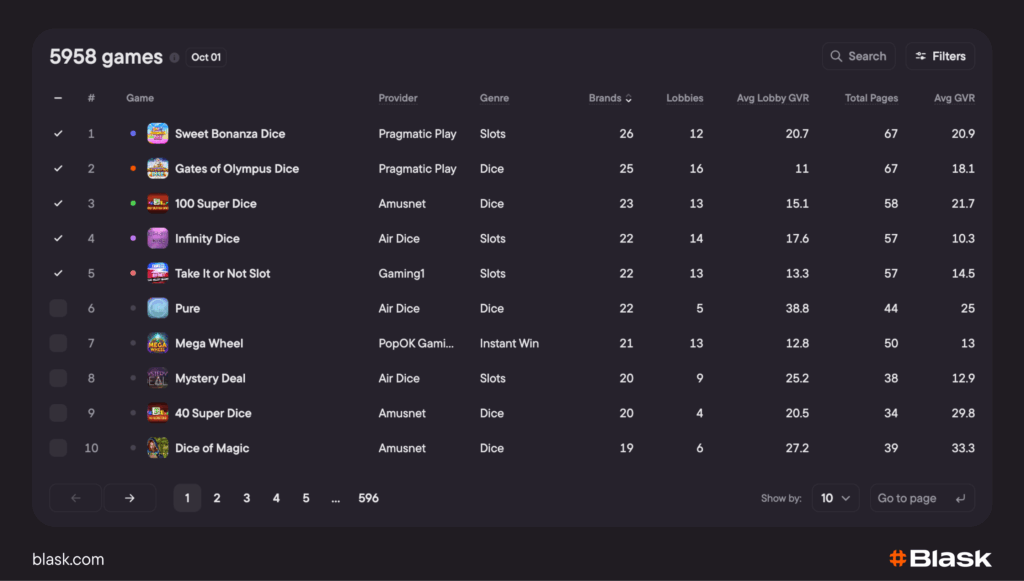The image size is (1024, 581).
Task: Click the info icon beside 5958 games
Action: point(175,58)
